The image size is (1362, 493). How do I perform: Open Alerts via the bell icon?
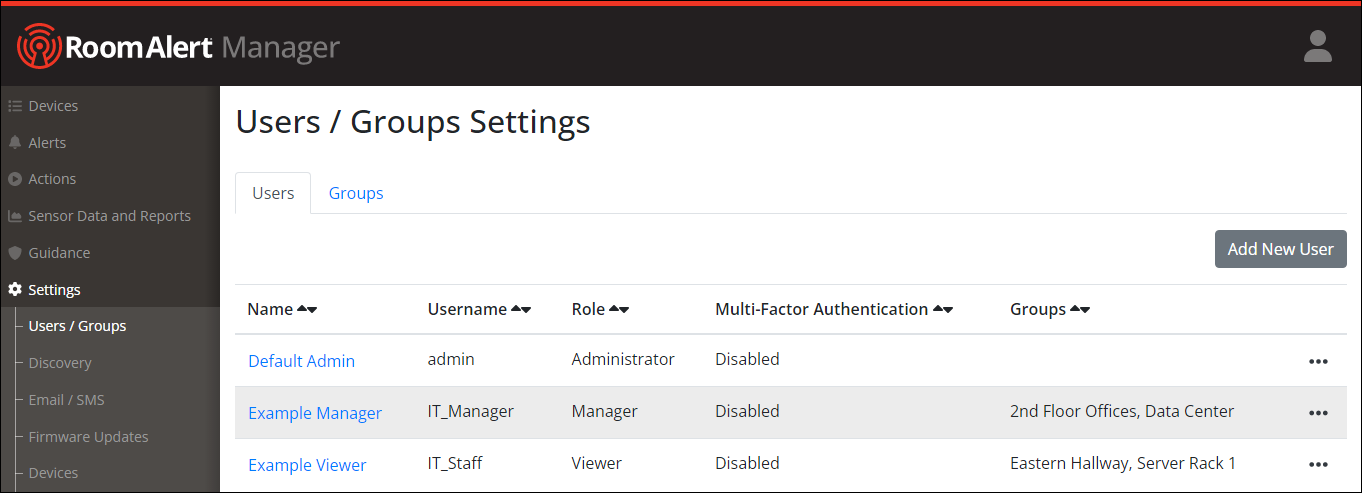[15, 143]
